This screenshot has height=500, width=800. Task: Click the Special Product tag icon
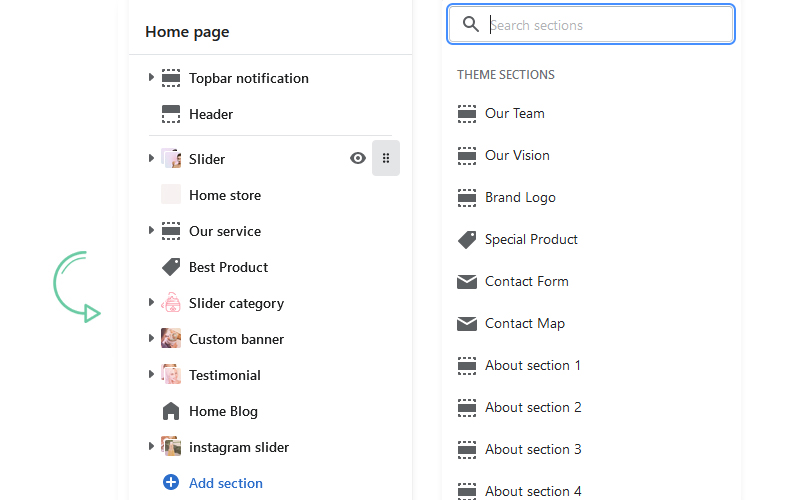(467, 240)
